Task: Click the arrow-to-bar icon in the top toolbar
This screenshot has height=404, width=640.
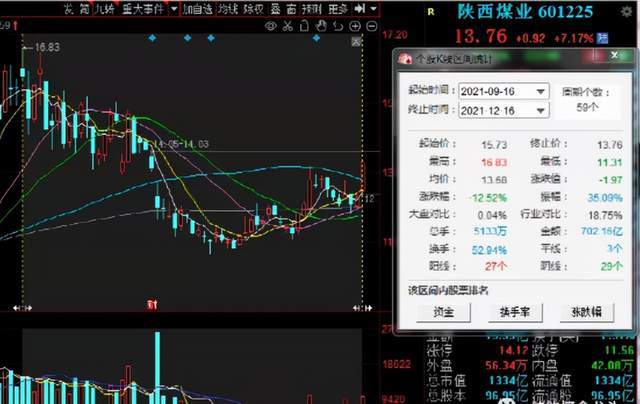Action: click(x=359, y=8)
